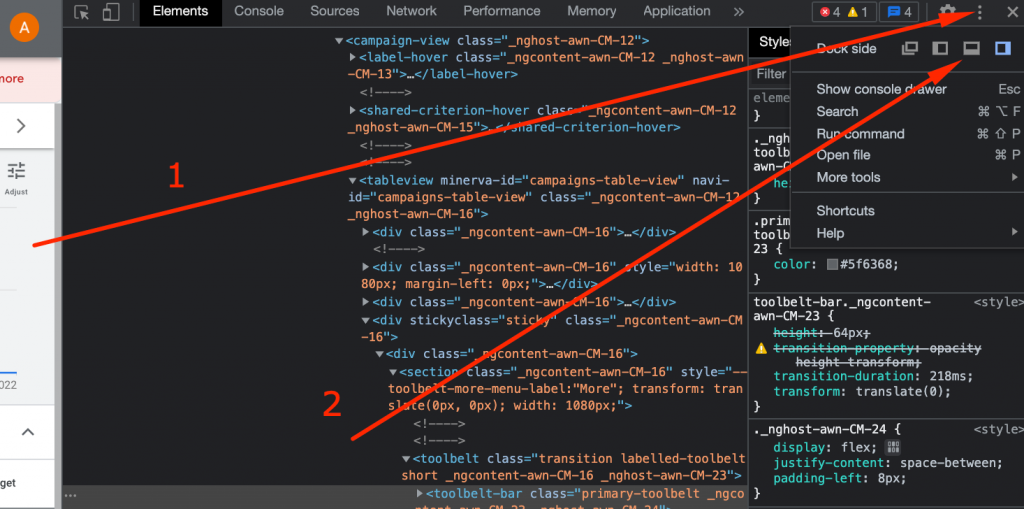Viewport: 1024px width, 509px height.
Task: Switch to the Performance tab
Action: pos(502,12)
